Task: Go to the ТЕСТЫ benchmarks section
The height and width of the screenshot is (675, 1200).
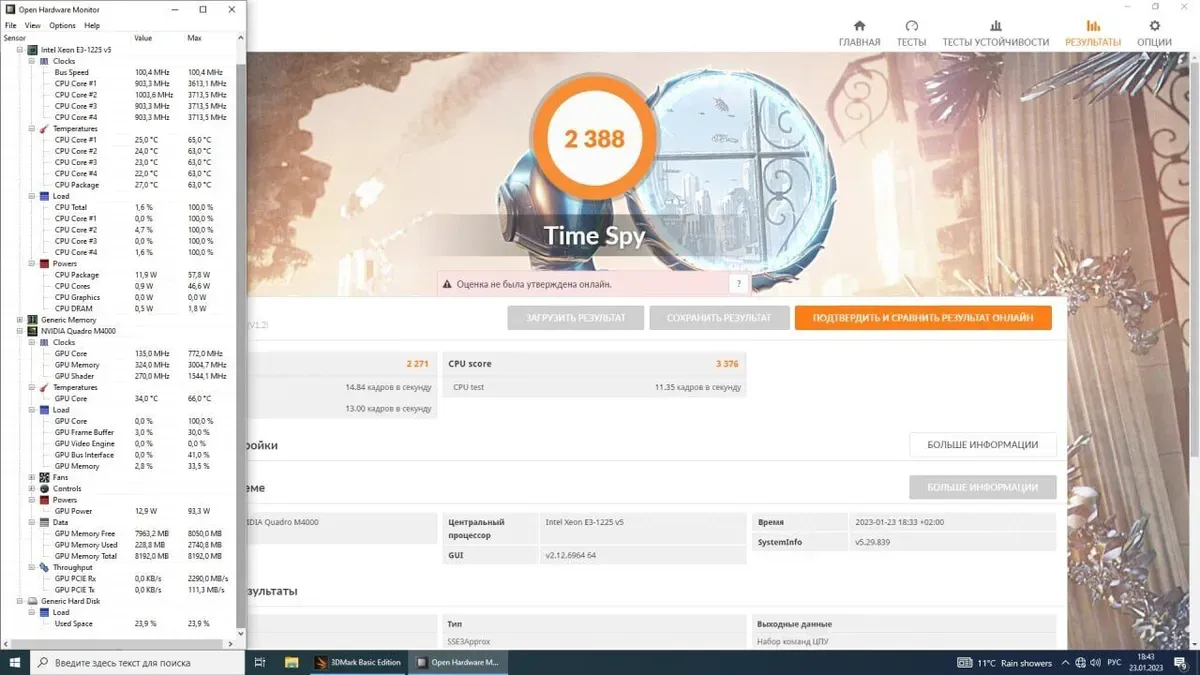Action: coord(911,33)
